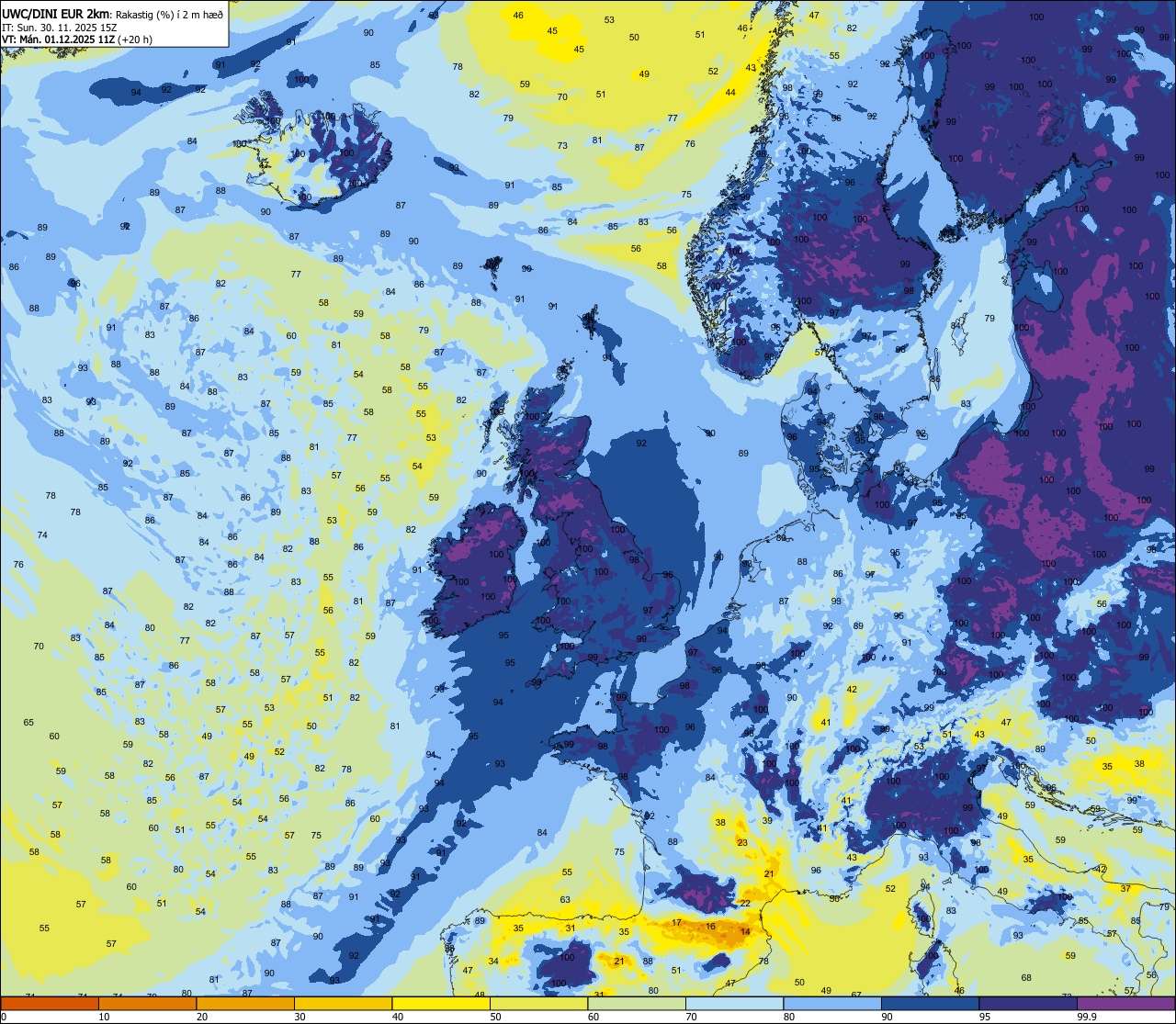The width and height of the screenshot is (1176, 1024).
Task: Click the legend tick label 40
Action: coord(398,1017)
